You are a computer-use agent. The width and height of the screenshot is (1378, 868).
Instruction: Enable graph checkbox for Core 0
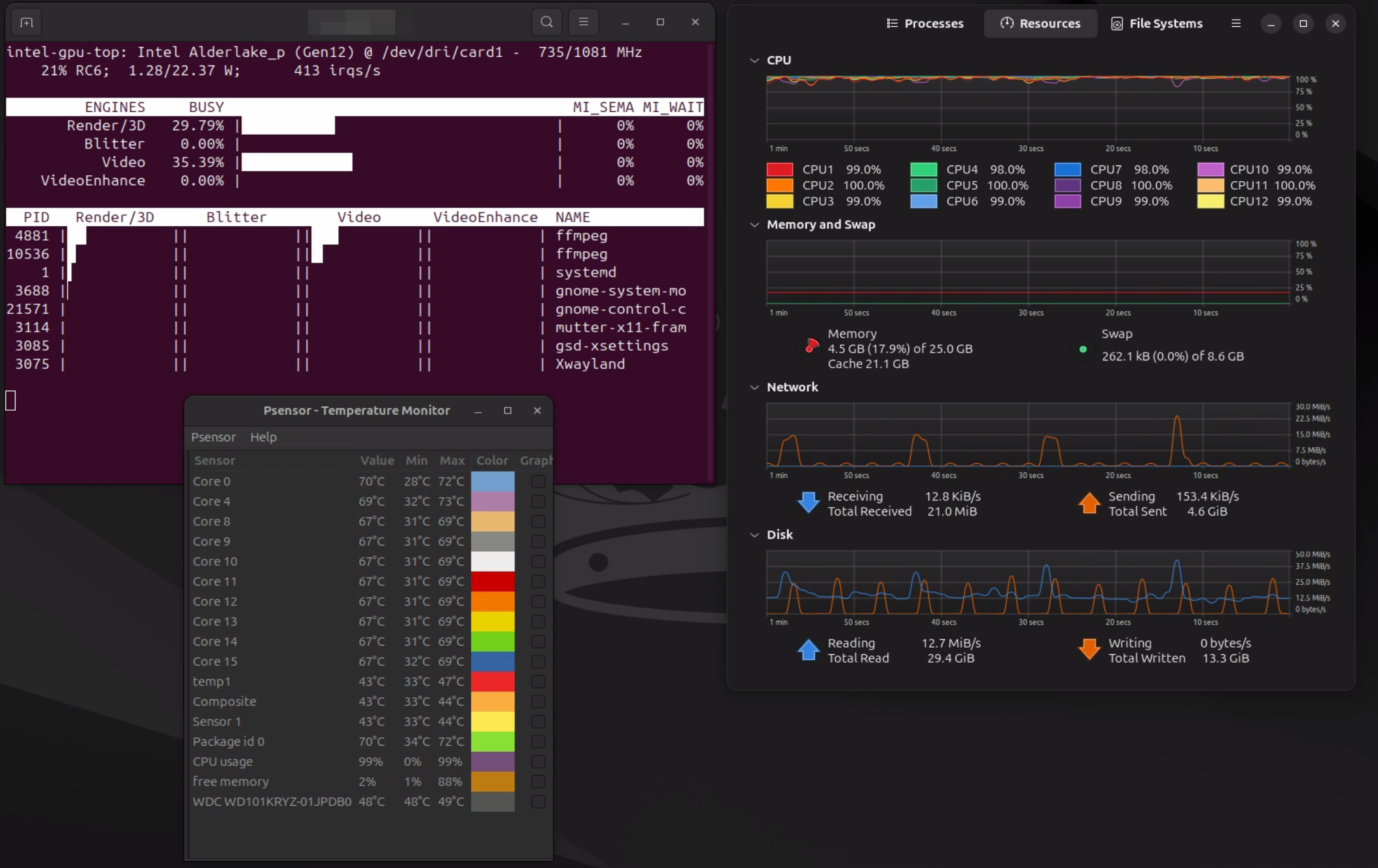tap(538, 481)
